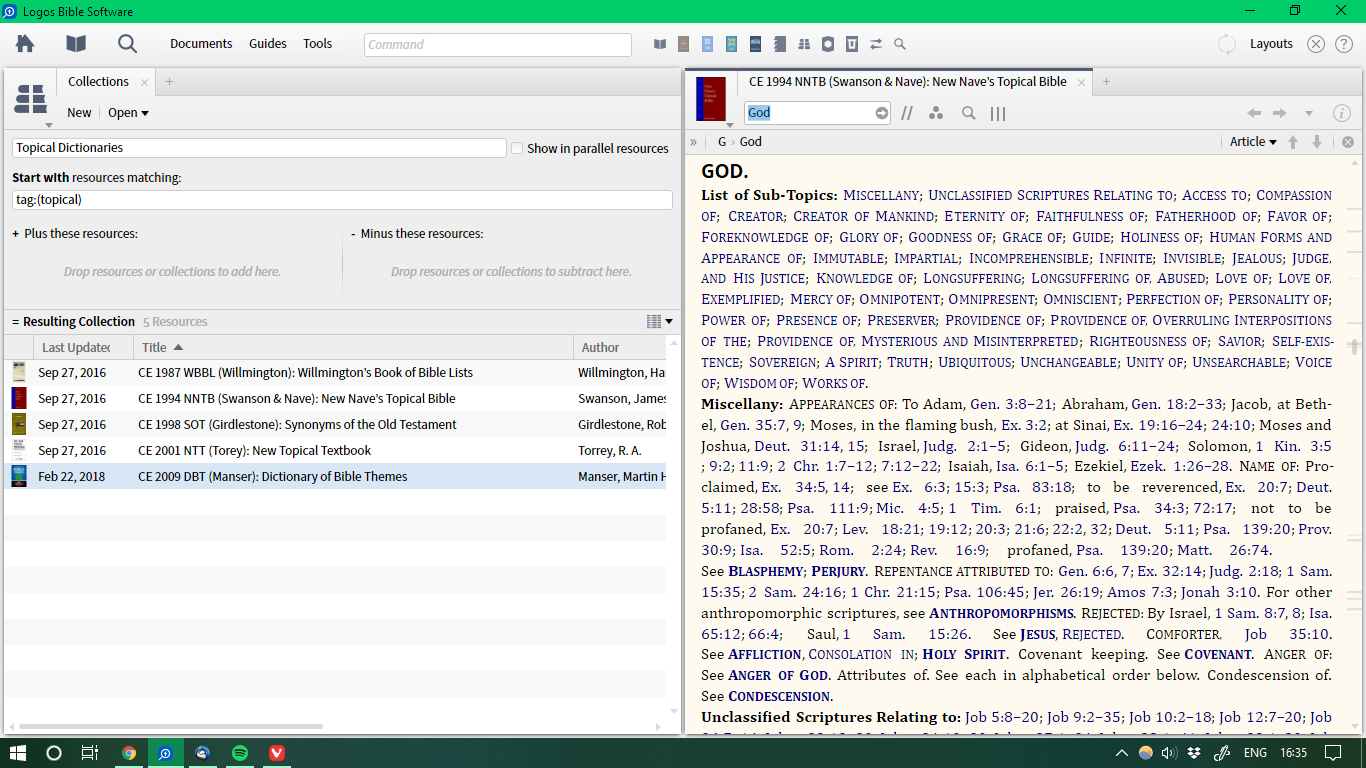1366x768 pixels.
Task: Follow the BLASPHEMY cross-reference link
Action: pyautogui.click(x=766, y=571)
